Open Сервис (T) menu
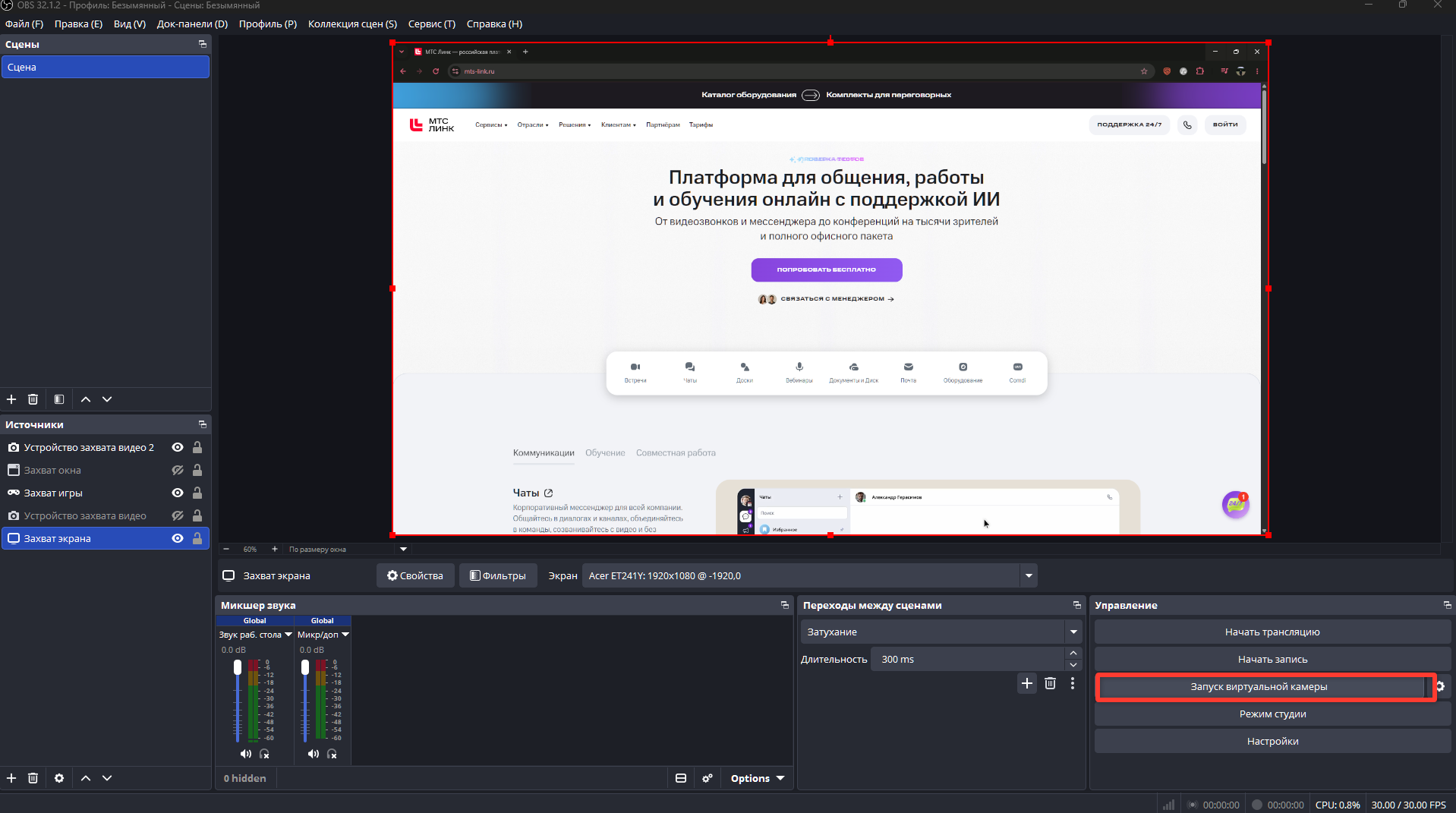 (x=432, y=24)
